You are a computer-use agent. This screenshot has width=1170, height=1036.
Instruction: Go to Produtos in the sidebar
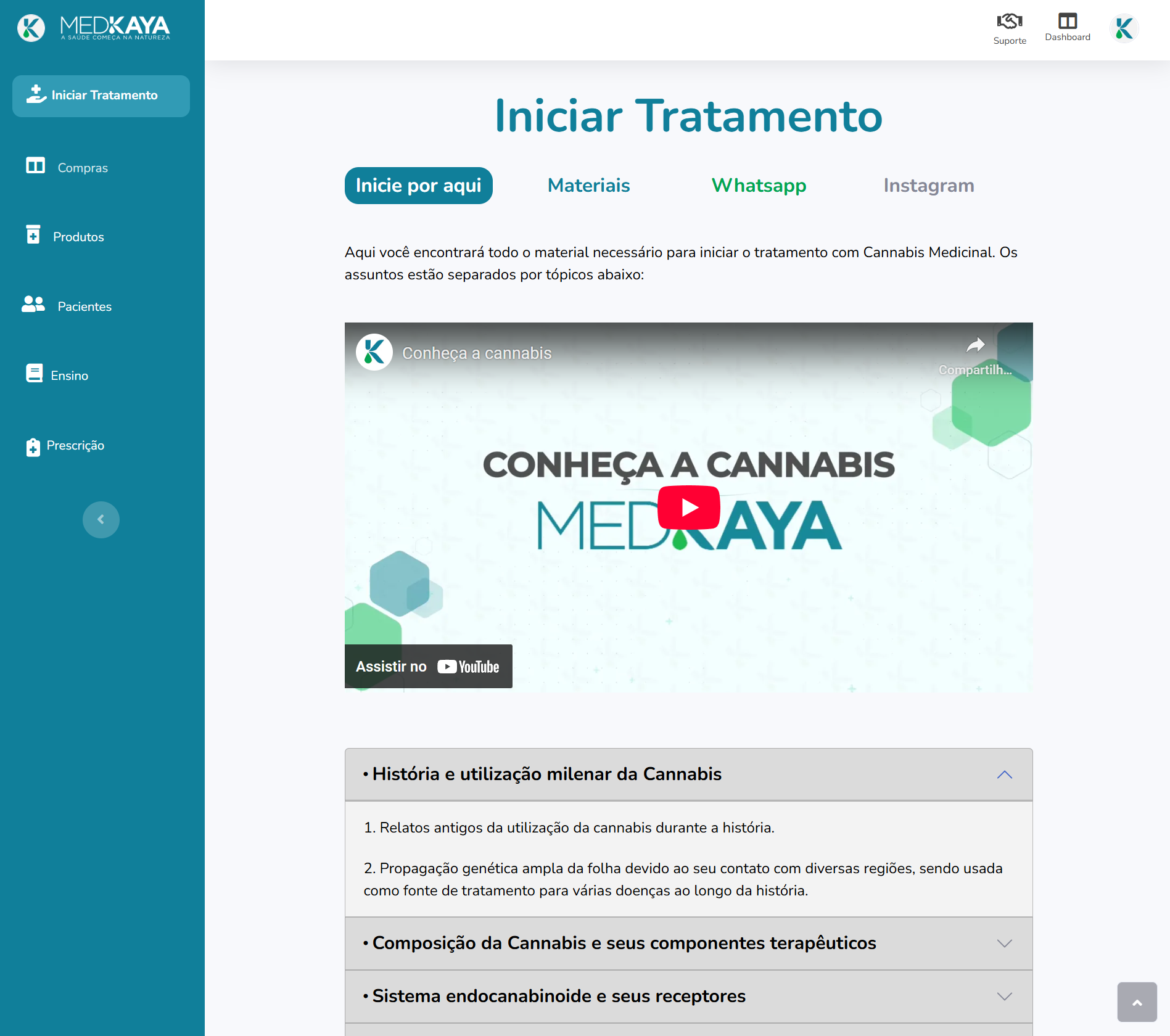click(78, 237)
